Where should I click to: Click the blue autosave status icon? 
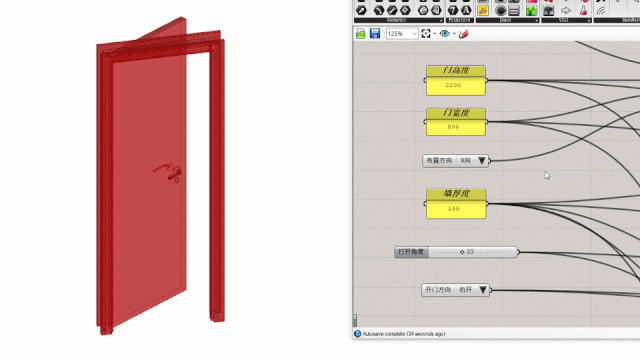click(x=358, y=334)
